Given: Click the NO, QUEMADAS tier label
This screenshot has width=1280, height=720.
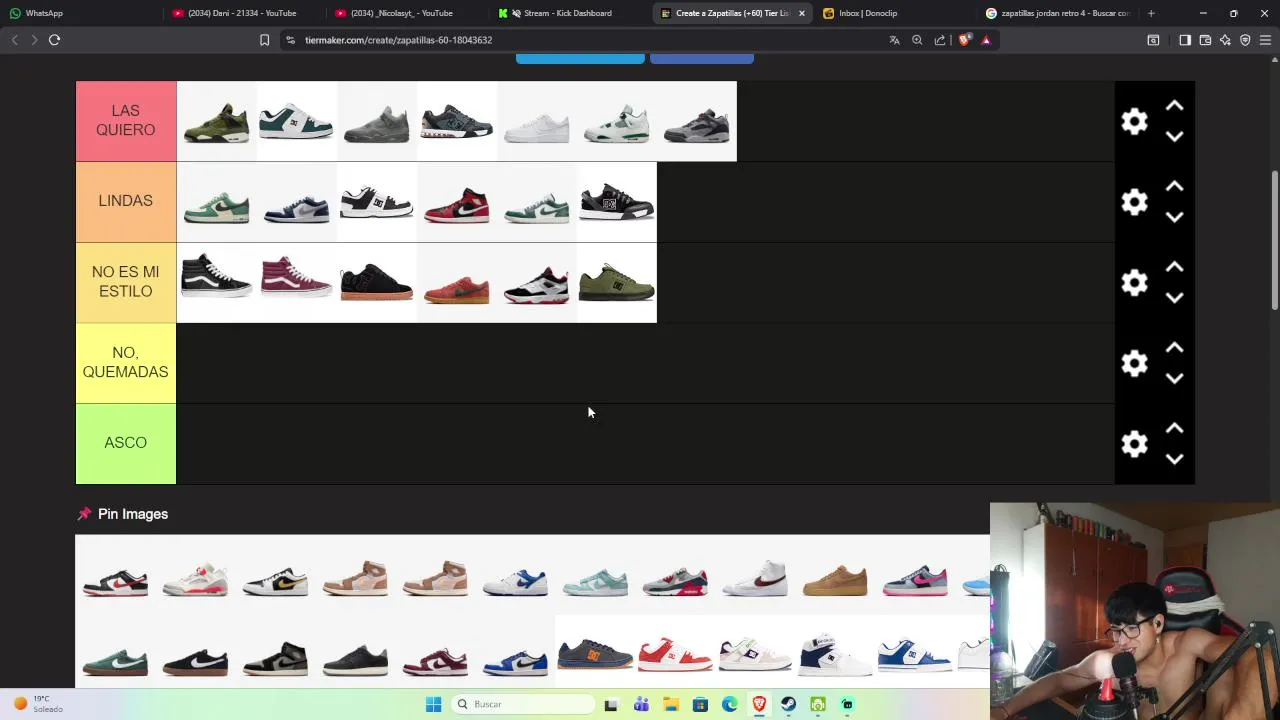Looking at the screenshot, I should coord(126,363).
